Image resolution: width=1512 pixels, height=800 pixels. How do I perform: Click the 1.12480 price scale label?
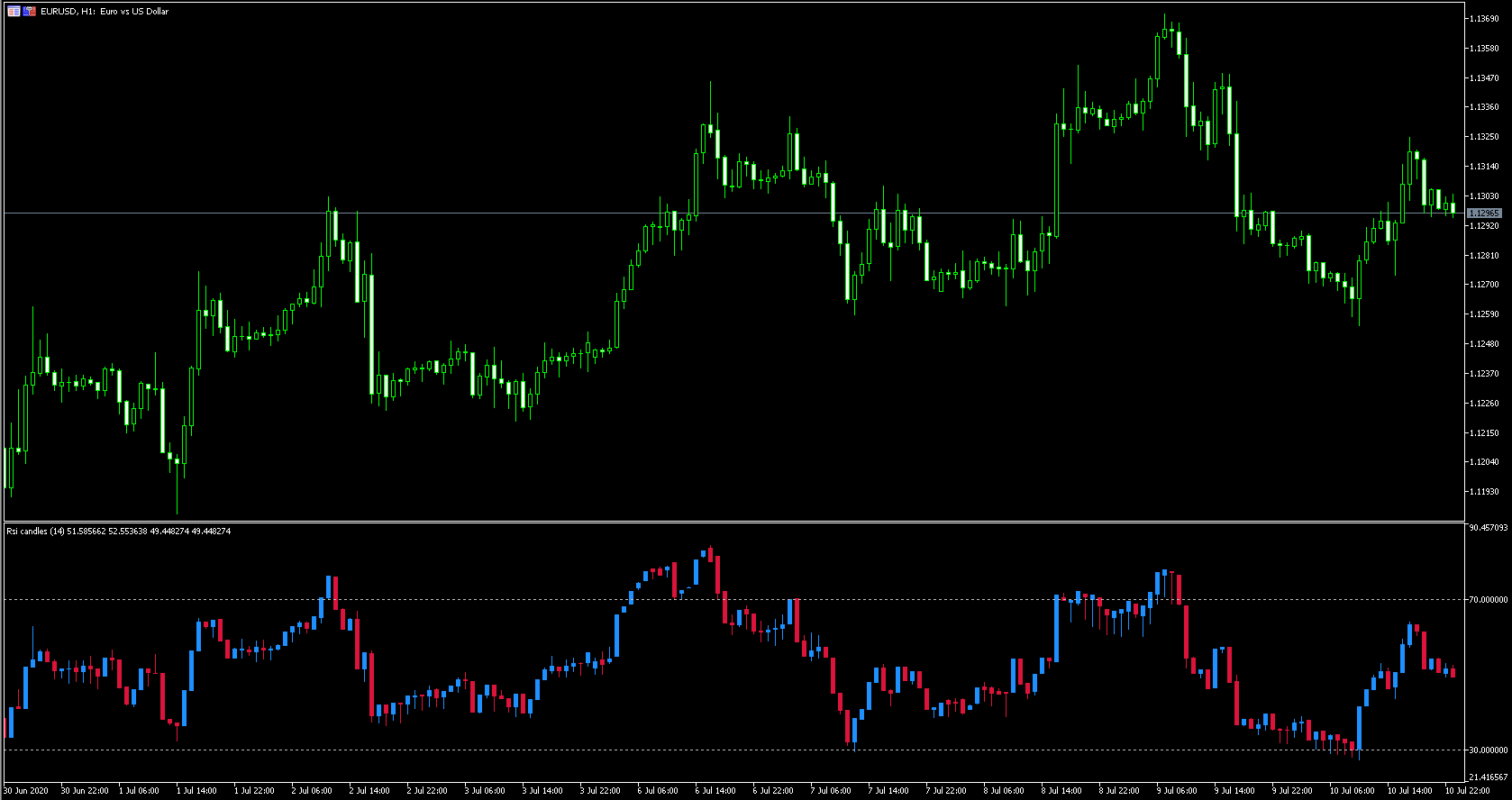click(x=1483, y=344)
